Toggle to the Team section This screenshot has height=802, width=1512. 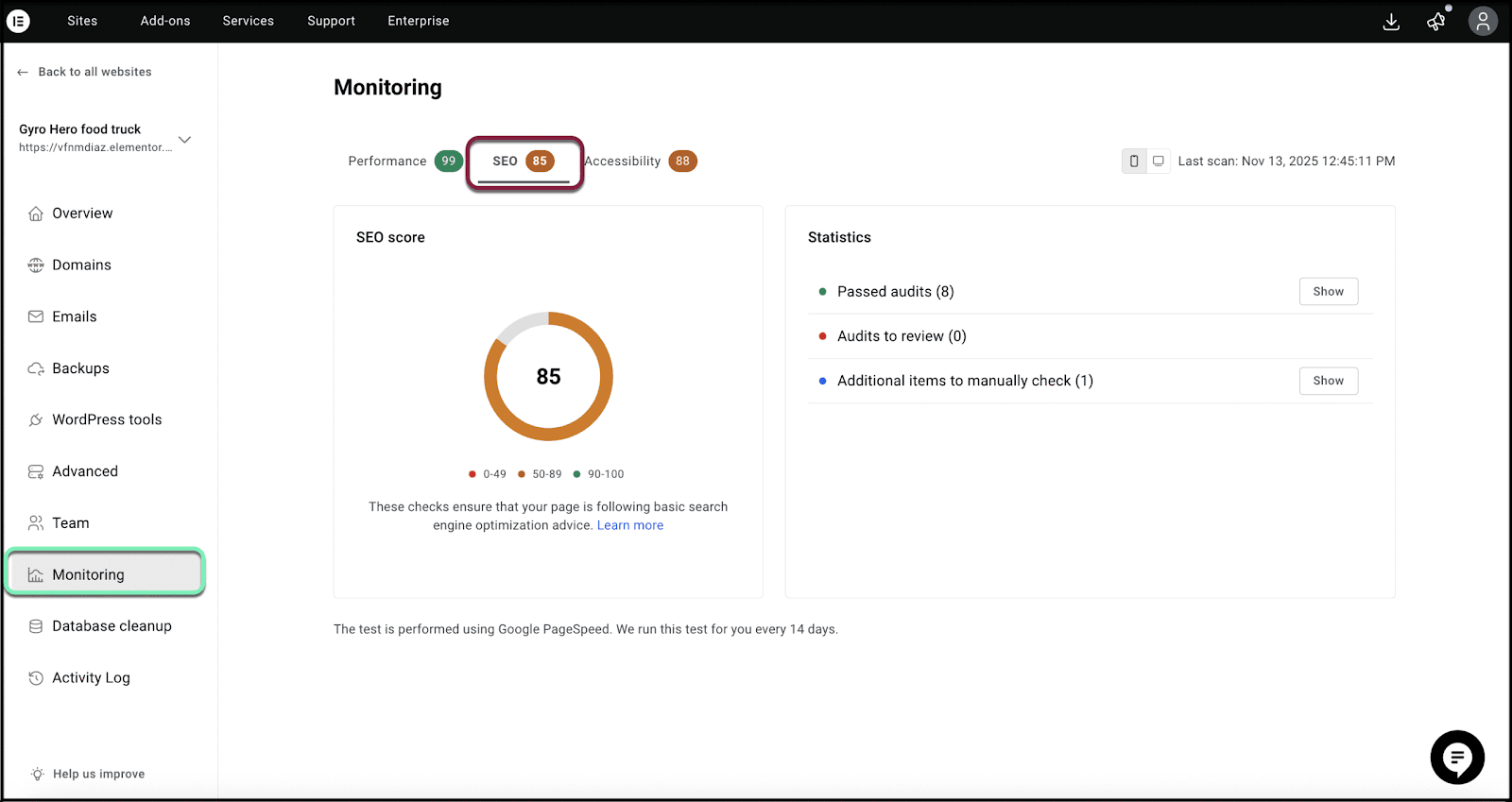[x=70, y=522]
